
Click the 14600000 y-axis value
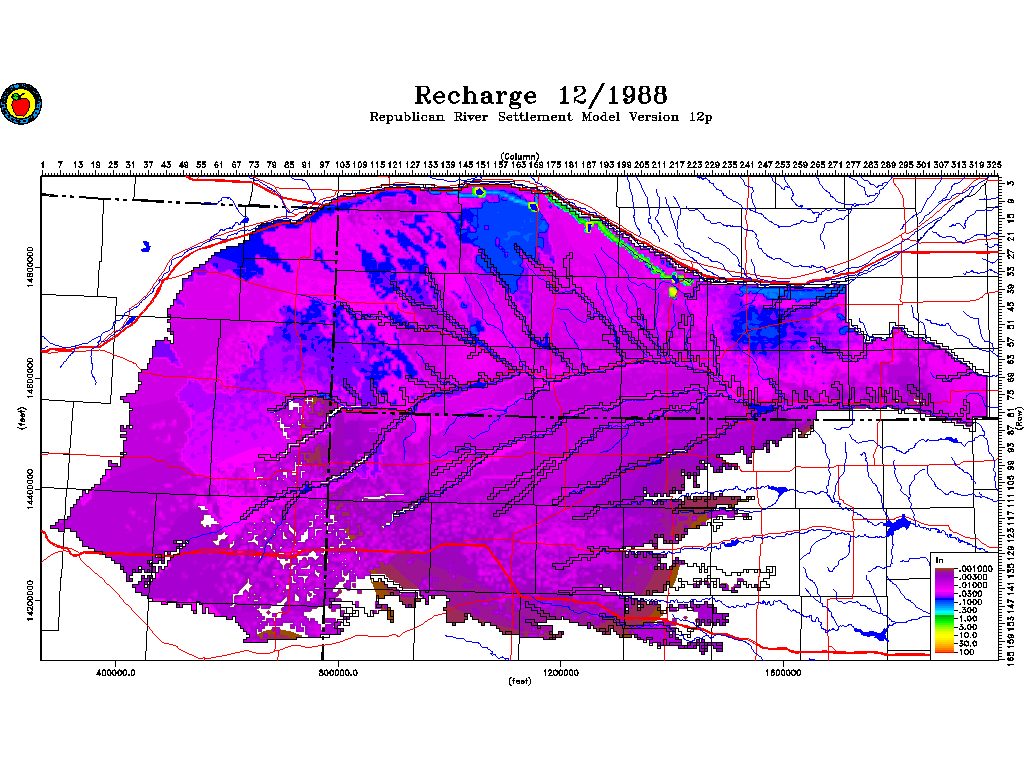[30, 379]
